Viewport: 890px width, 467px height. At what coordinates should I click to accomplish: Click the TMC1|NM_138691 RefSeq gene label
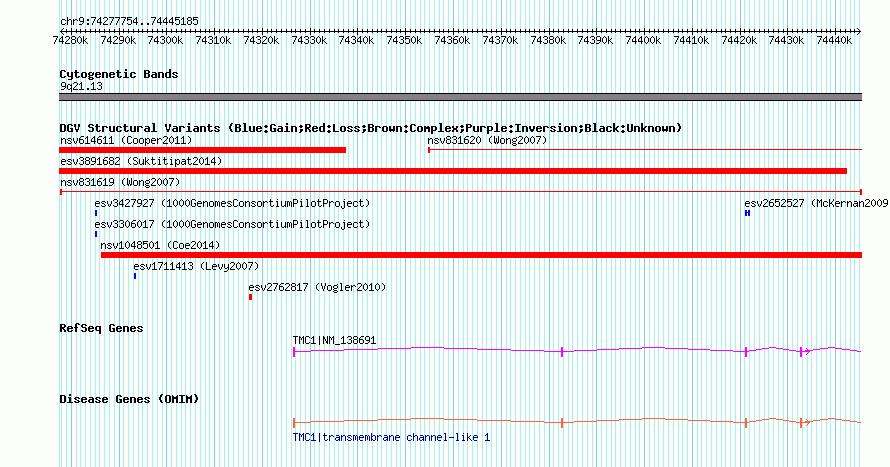pos(334,340)
